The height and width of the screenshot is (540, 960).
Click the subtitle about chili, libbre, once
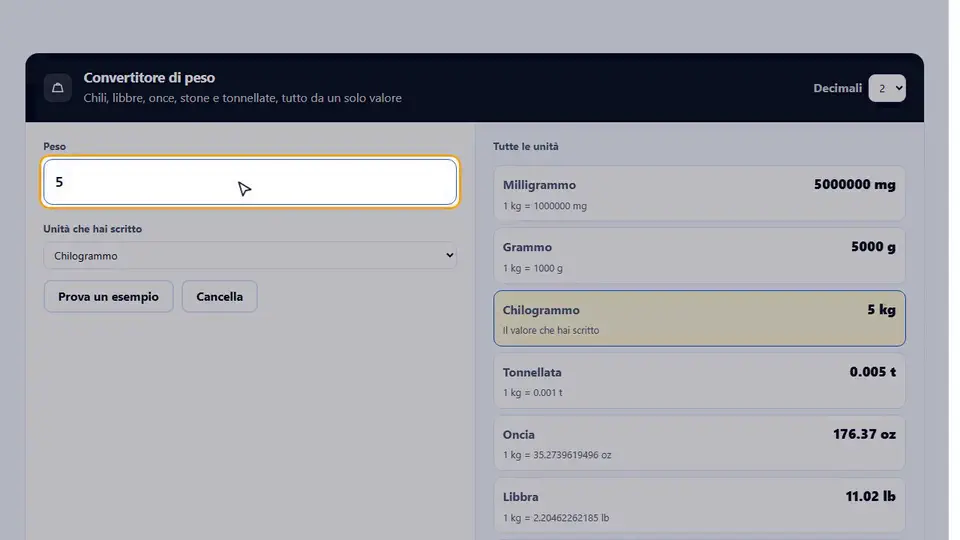[x=242, y=98]
